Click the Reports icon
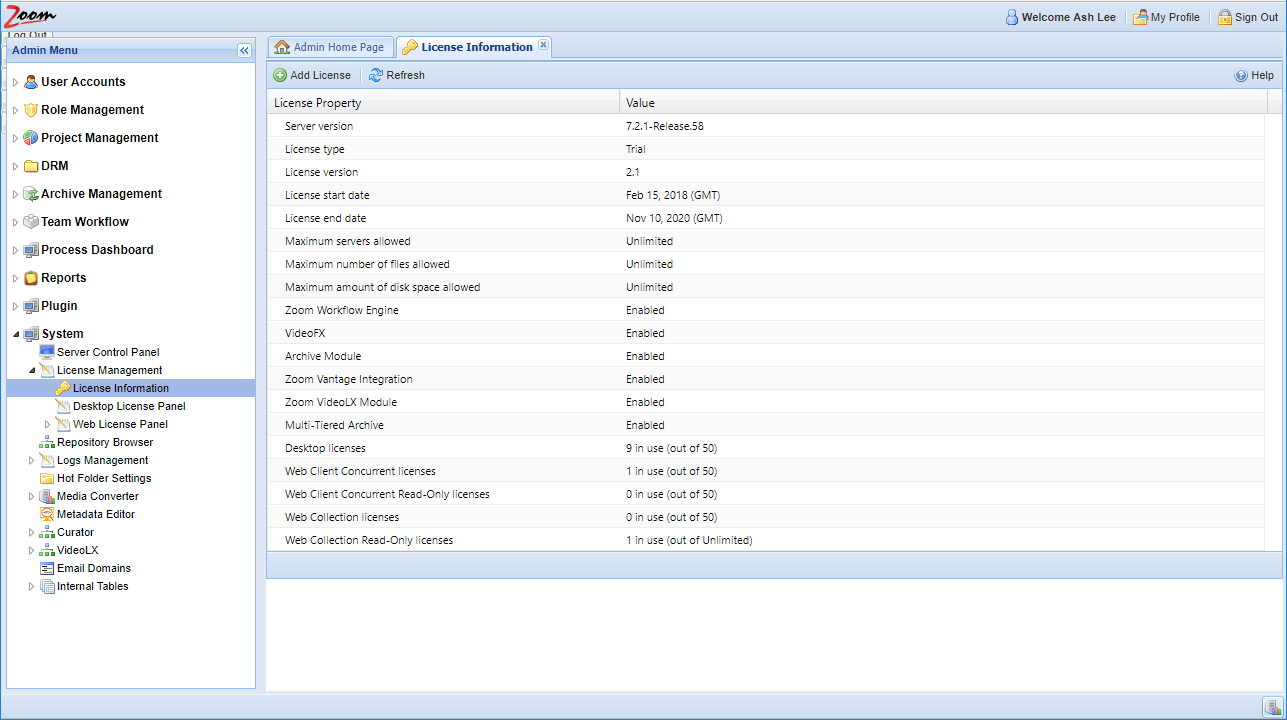 (x=31, y=278)
